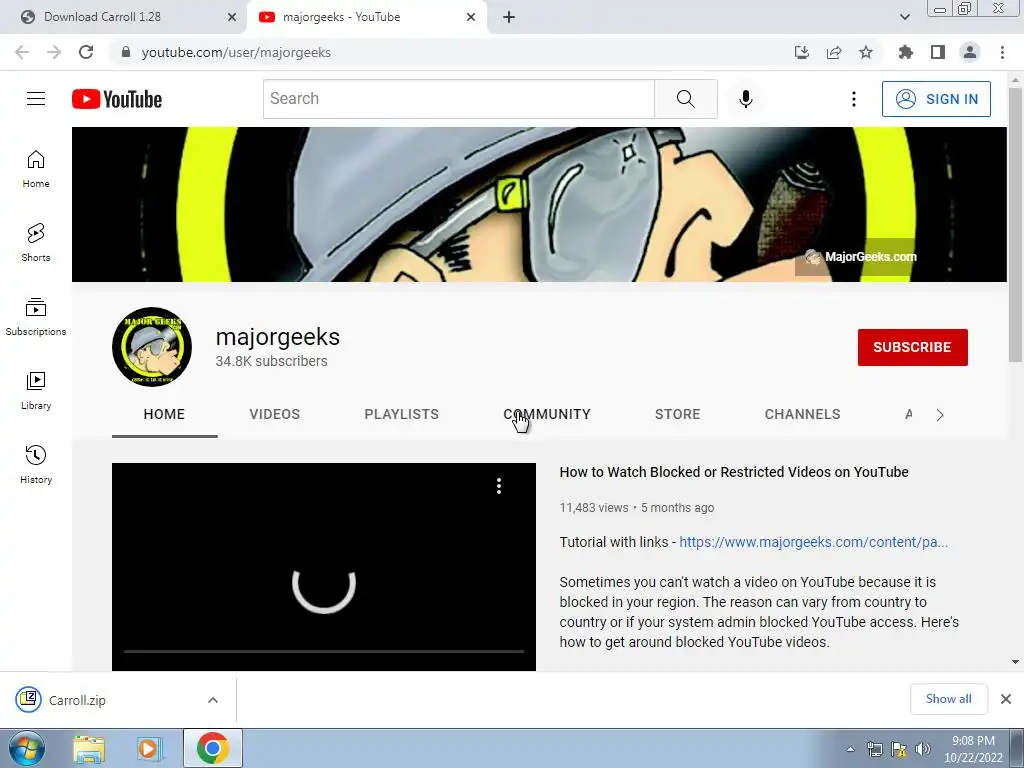Bookmark this page with star icon
The width and height of the screenshot is (1024, 768).
tap(866, 52)
